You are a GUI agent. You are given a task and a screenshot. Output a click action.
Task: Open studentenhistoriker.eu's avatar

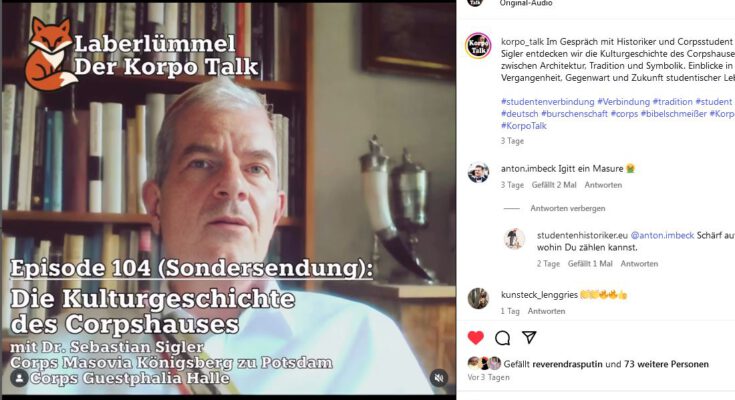tap(514, 239)
